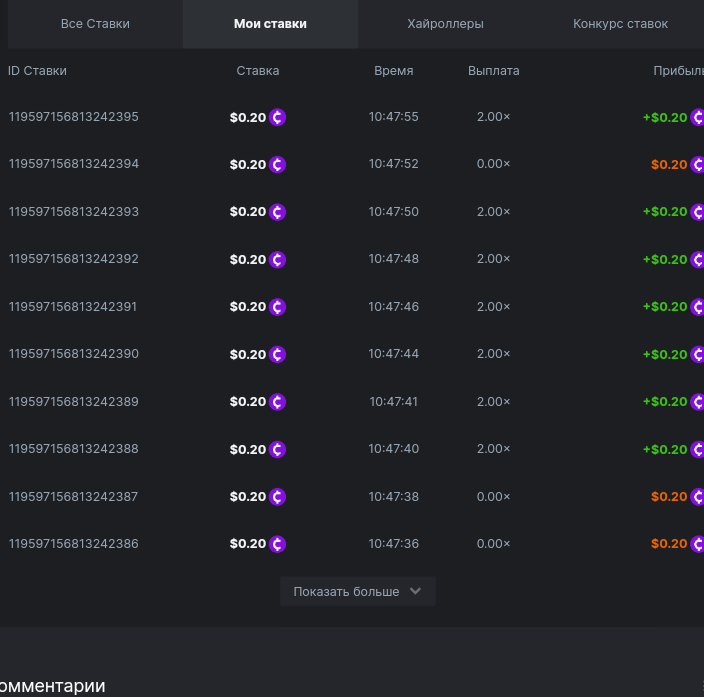Open the Хайроллеры tab

445,24
